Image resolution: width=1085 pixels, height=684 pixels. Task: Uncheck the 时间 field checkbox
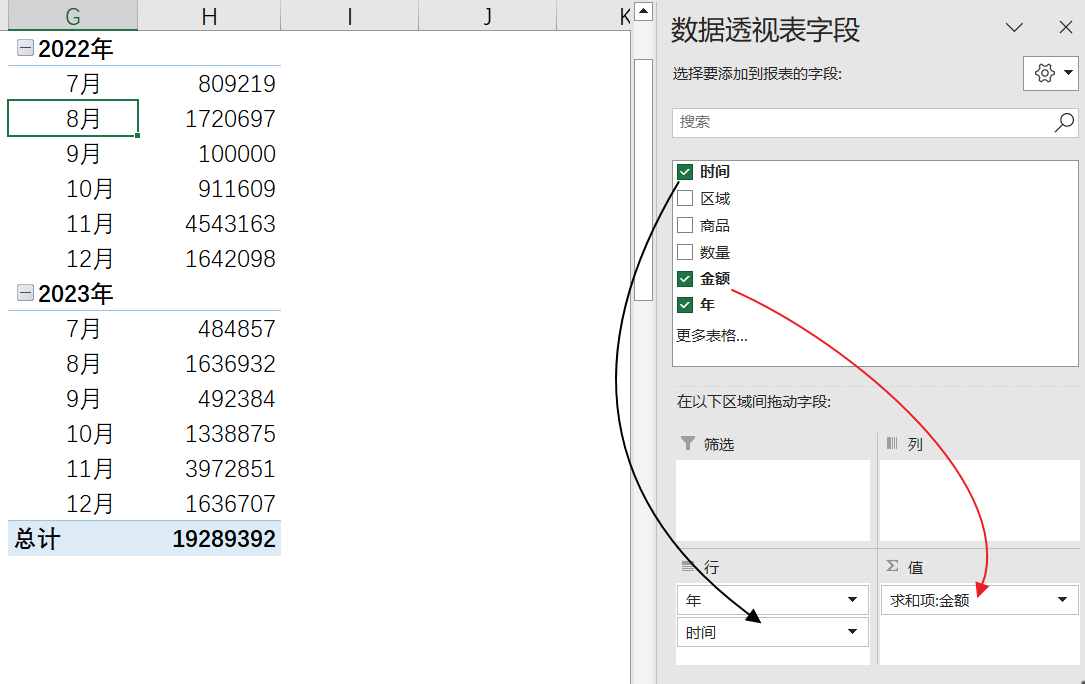point(685,172)
